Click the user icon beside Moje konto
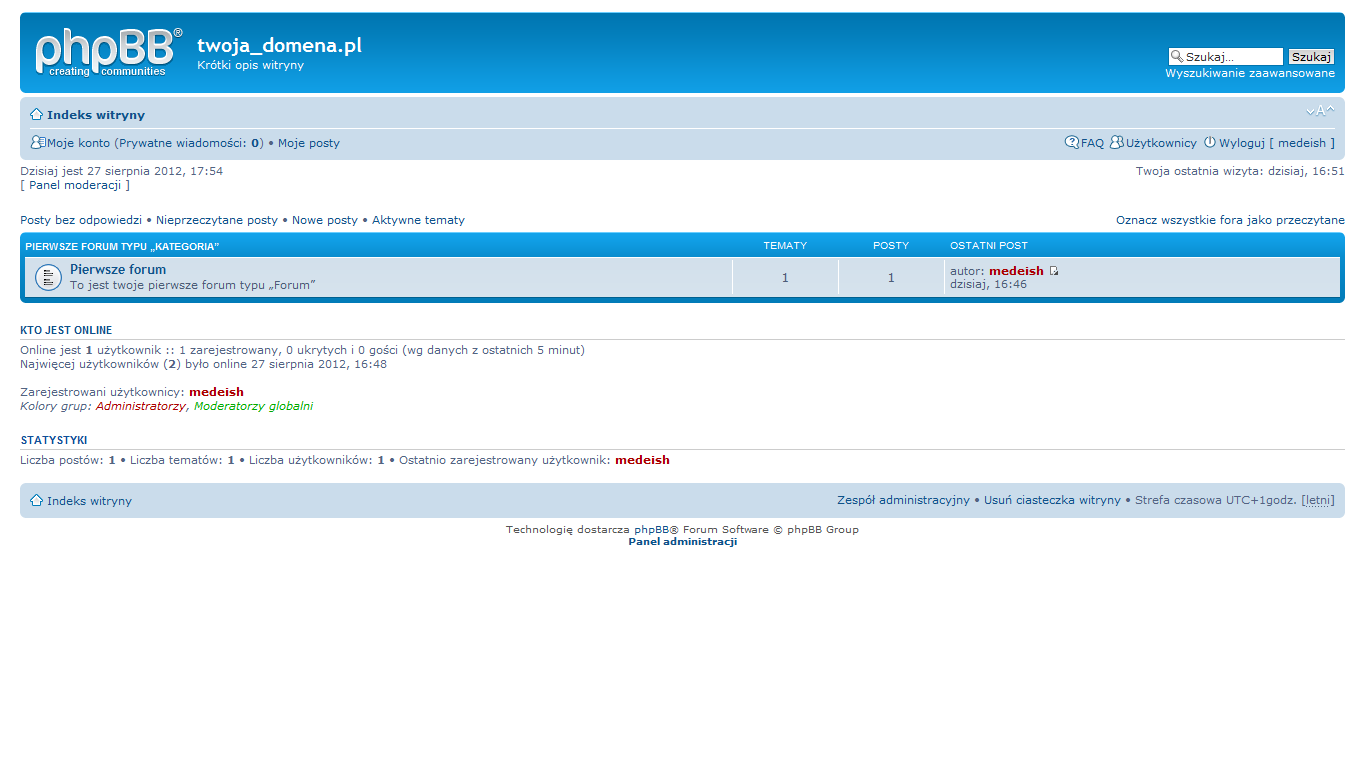The height and width of the screenshot is (768, 1366). coord(37,142)
